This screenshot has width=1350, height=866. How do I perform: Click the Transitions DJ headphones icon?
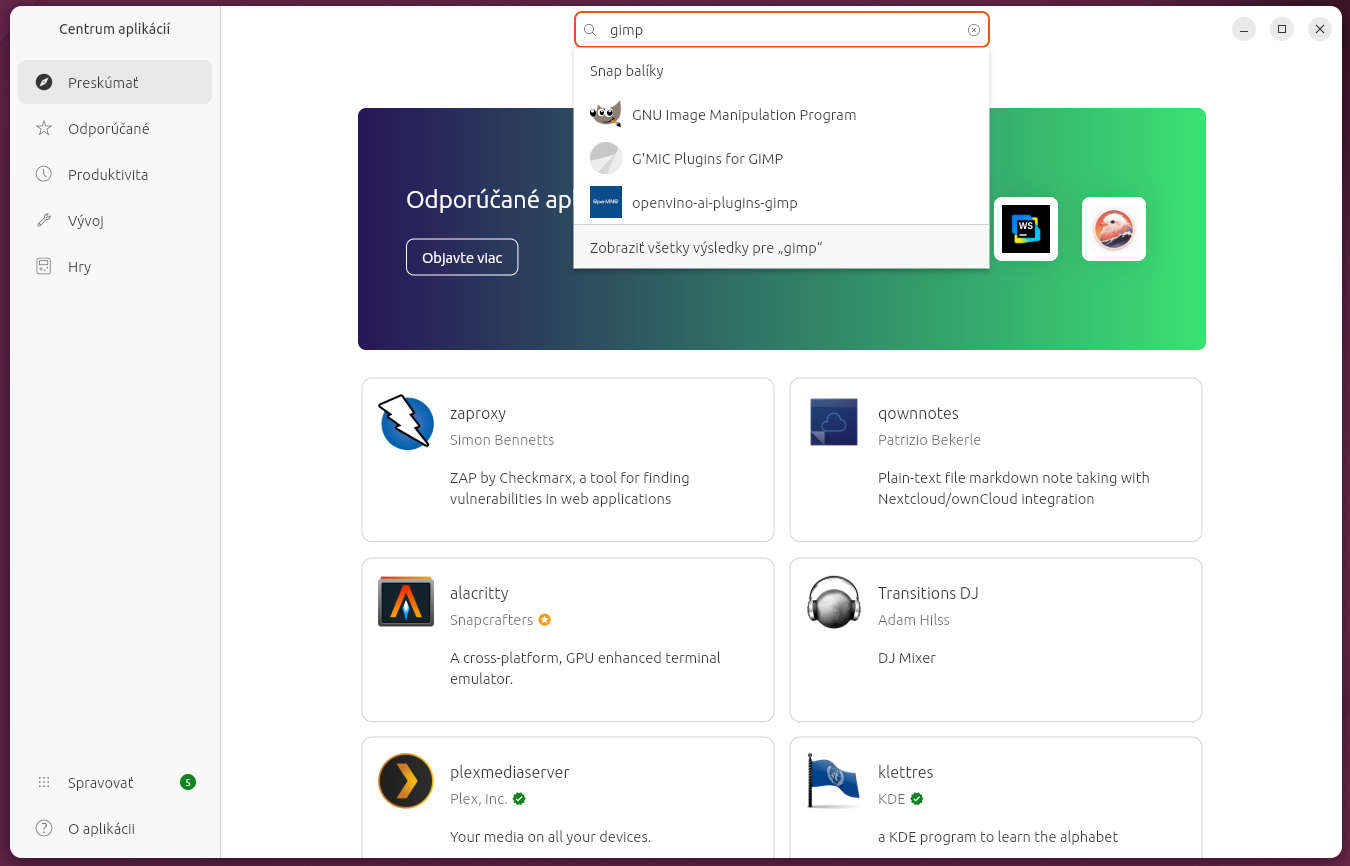[834, 602]
